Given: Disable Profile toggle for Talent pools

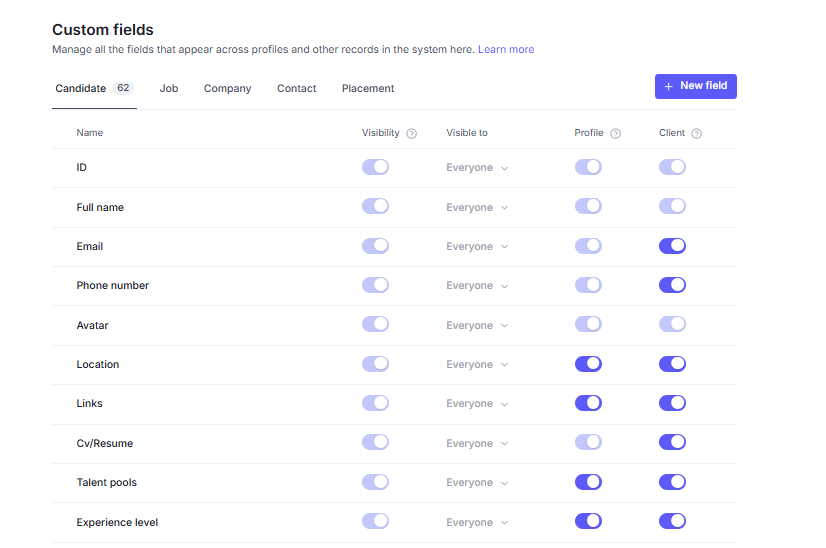Looking at the screenshot, I should coord(588,482).
